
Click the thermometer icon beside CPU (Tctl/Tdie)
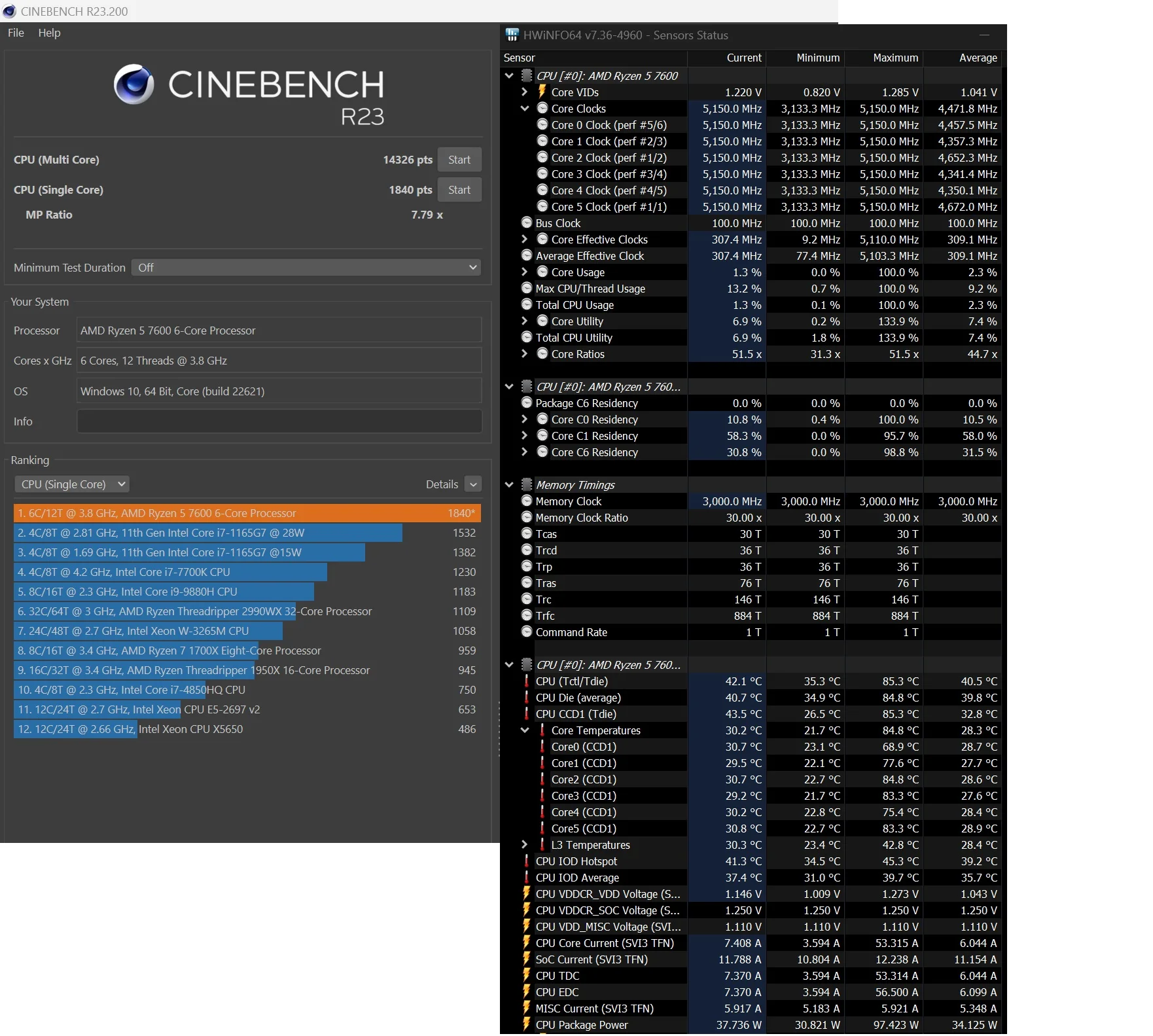pos(527,681)
